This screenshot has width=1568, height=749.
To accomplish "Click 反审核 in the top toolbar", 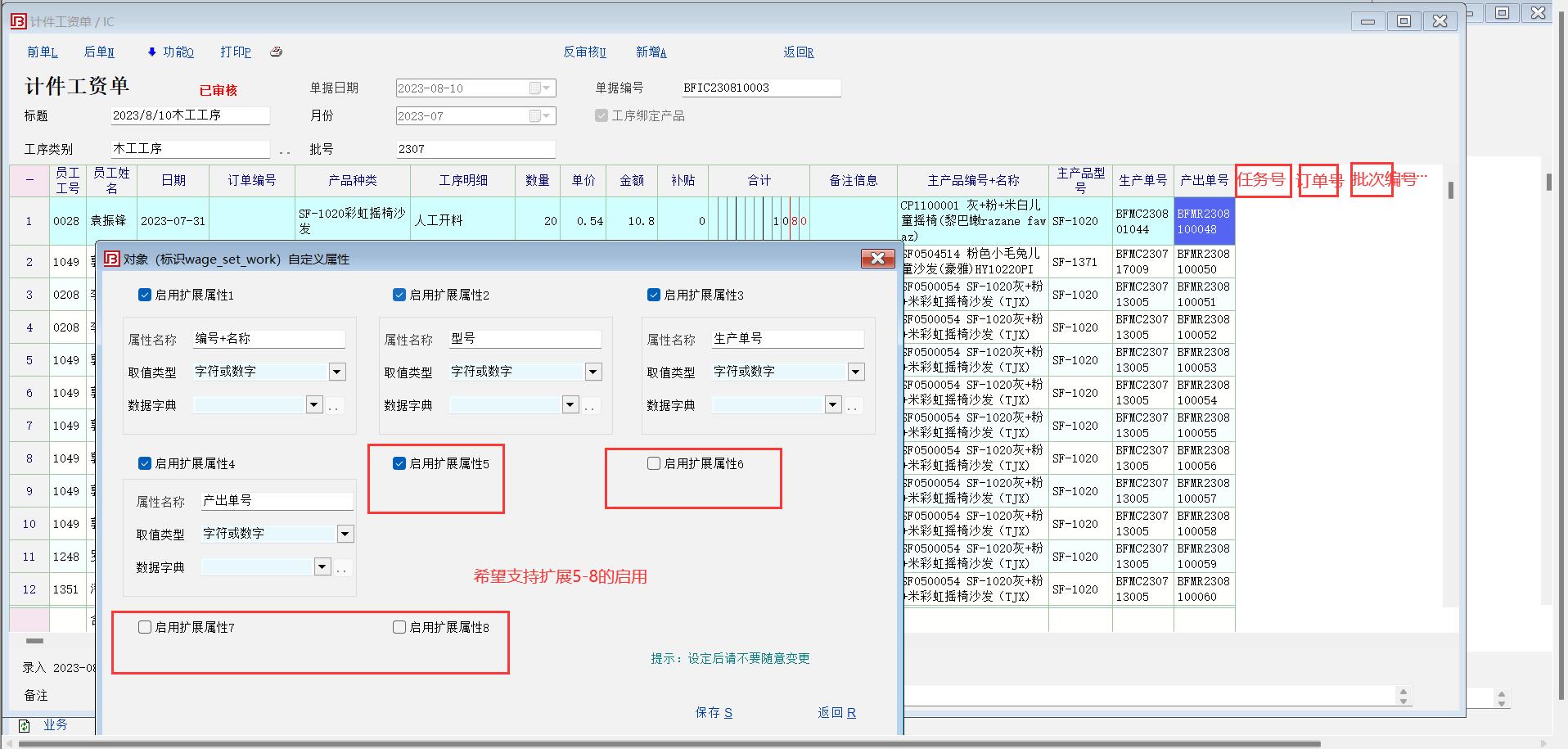I will coord(584,52).
